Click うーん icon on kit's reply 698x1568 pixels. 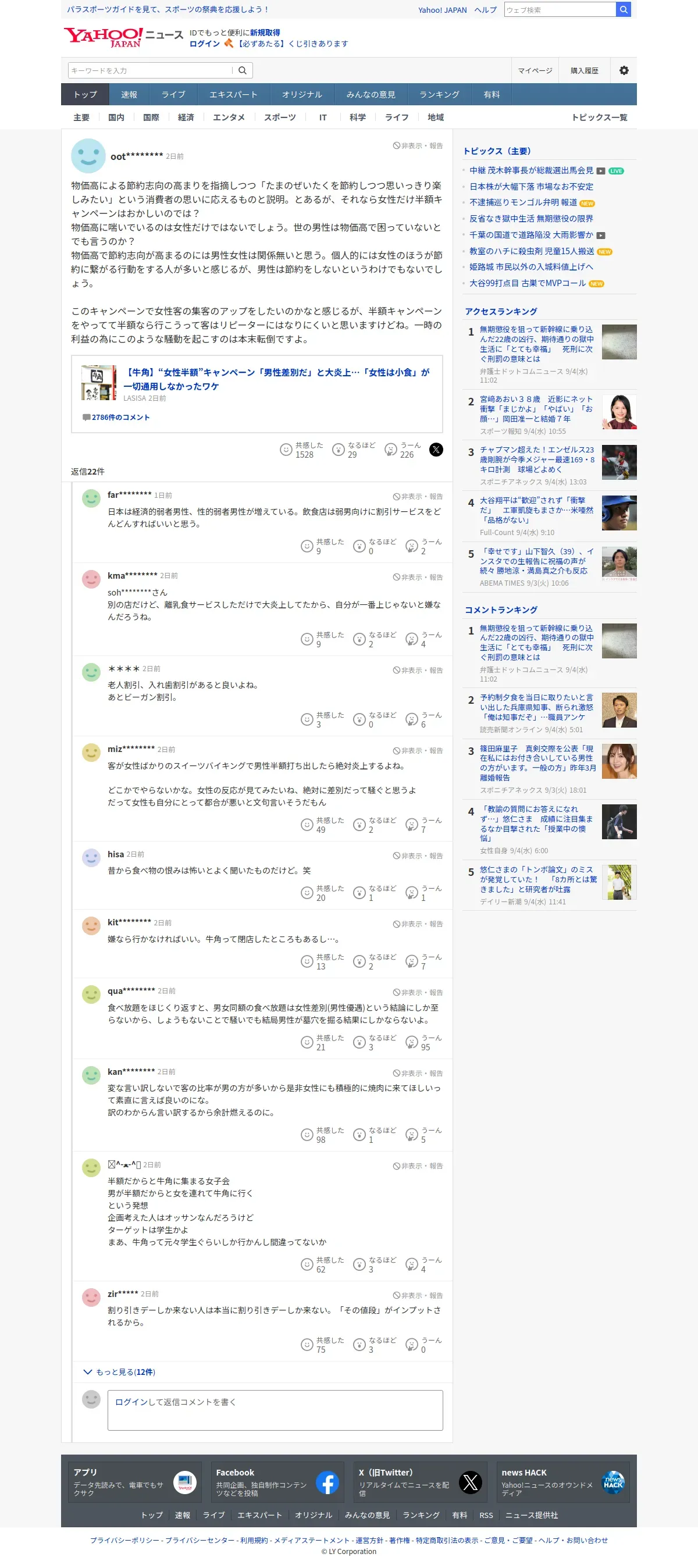[412, 961]
